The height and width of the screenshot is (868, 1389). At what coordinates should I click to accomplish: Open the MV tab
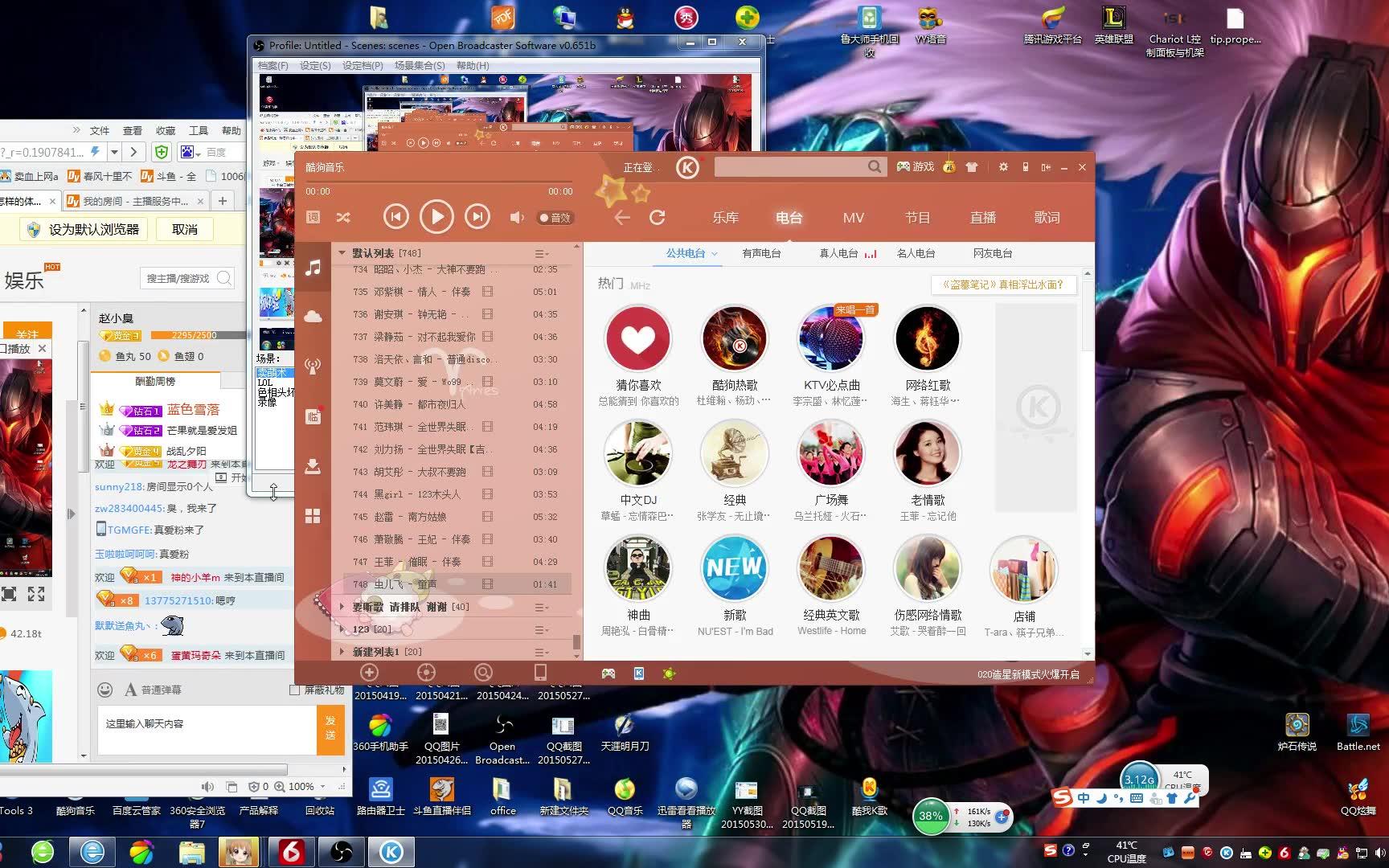coord(853,218)
